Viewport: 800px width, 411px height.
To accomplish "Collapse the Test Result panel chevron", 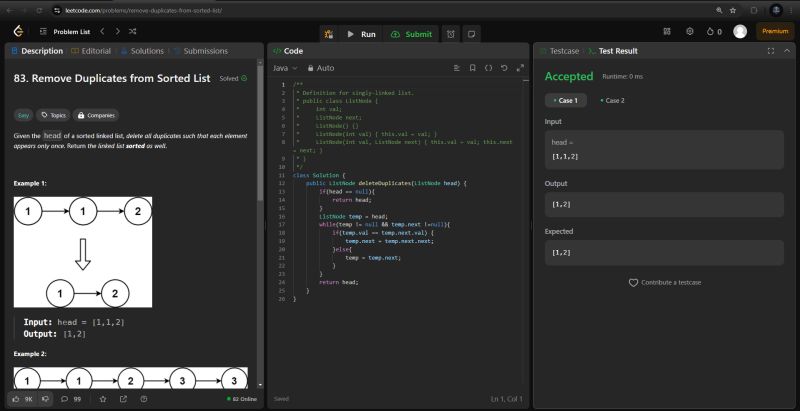I will point(787,51).
